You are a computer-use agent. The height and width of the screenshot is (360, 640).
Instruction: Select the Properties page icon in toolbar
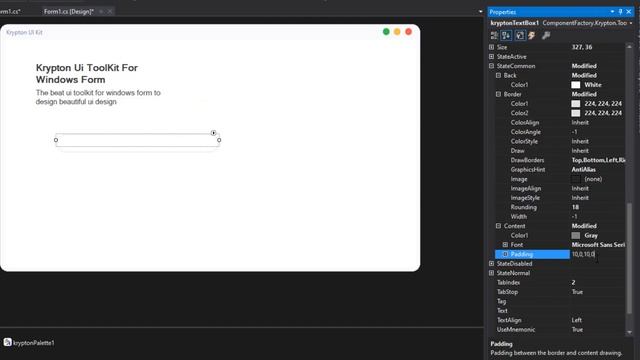pos(520,36)
